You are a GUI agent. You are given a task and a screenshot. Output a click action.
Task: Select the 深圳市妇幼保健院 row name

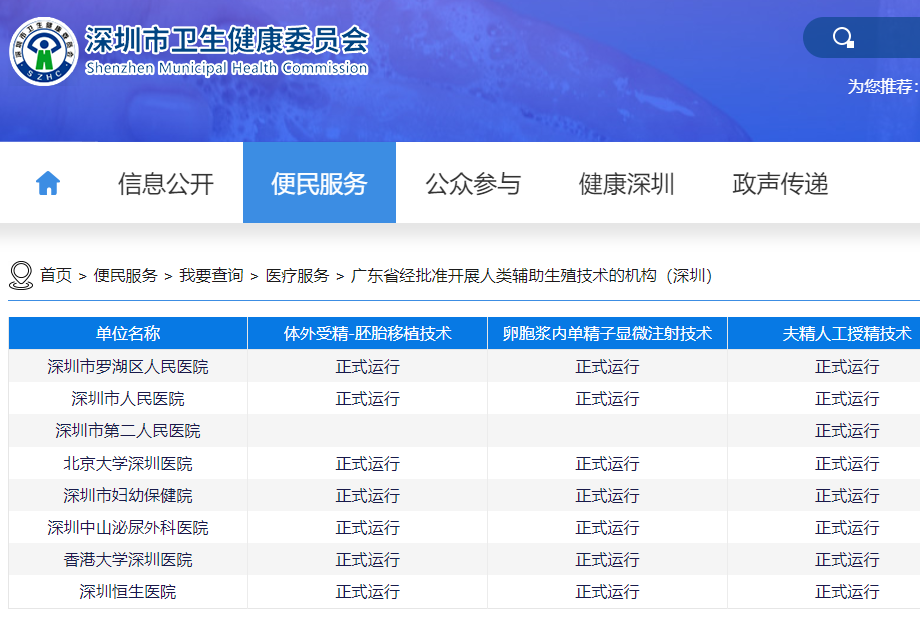128,496
